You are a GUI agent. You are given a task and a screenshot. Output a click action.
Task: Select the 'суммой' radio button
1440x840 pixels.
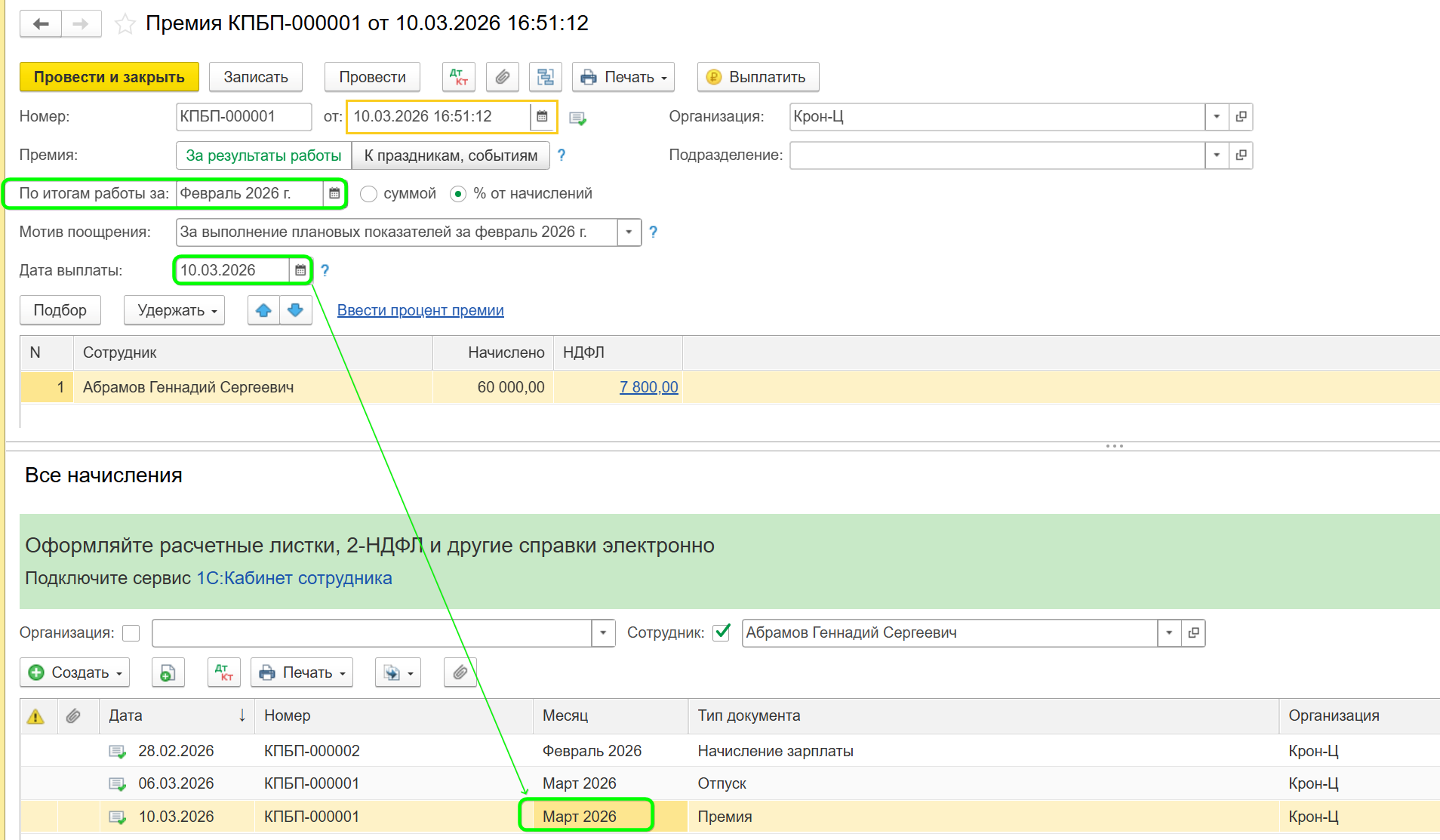368,194
